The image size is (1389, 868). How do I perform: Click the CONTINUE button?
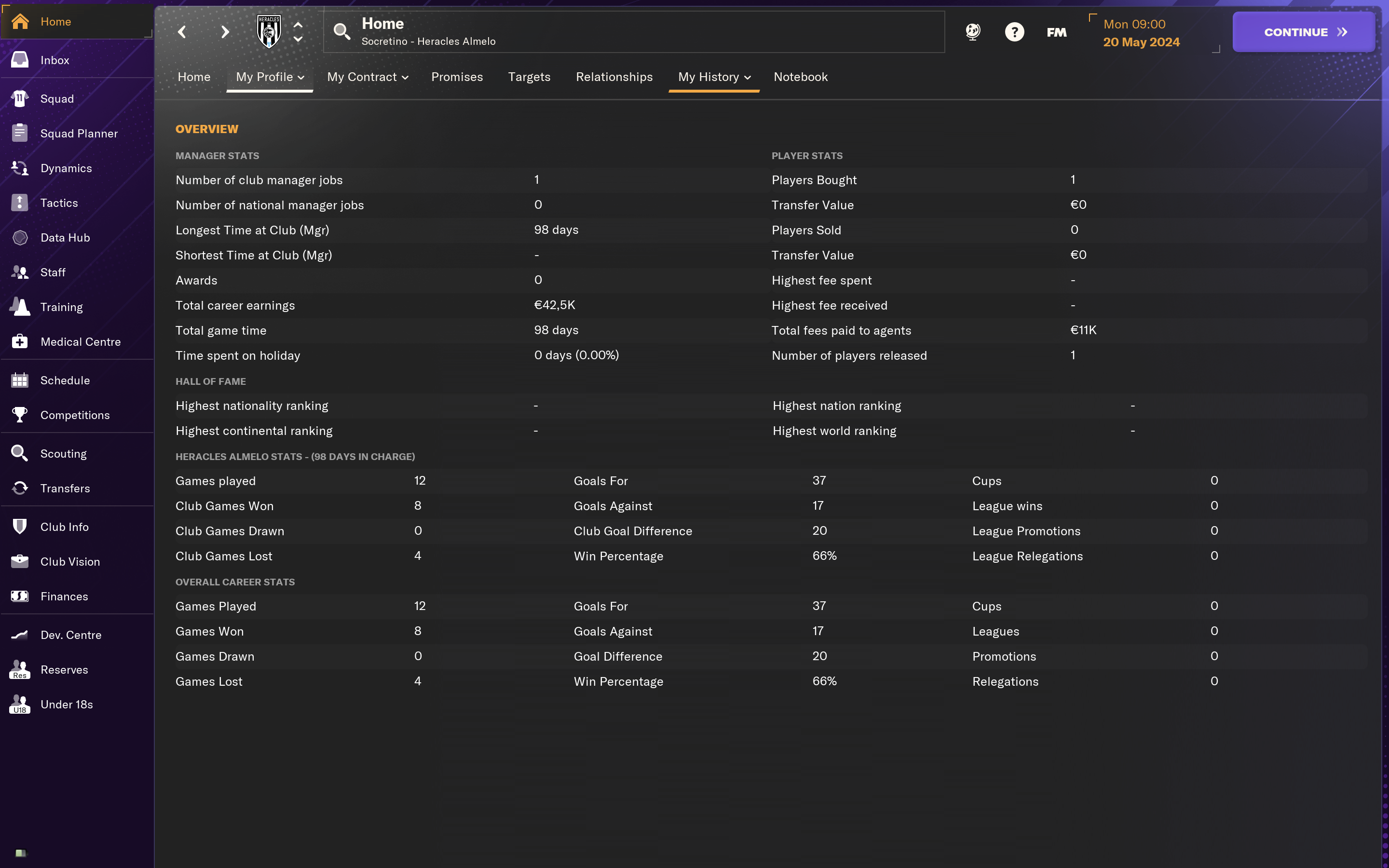1304,32
